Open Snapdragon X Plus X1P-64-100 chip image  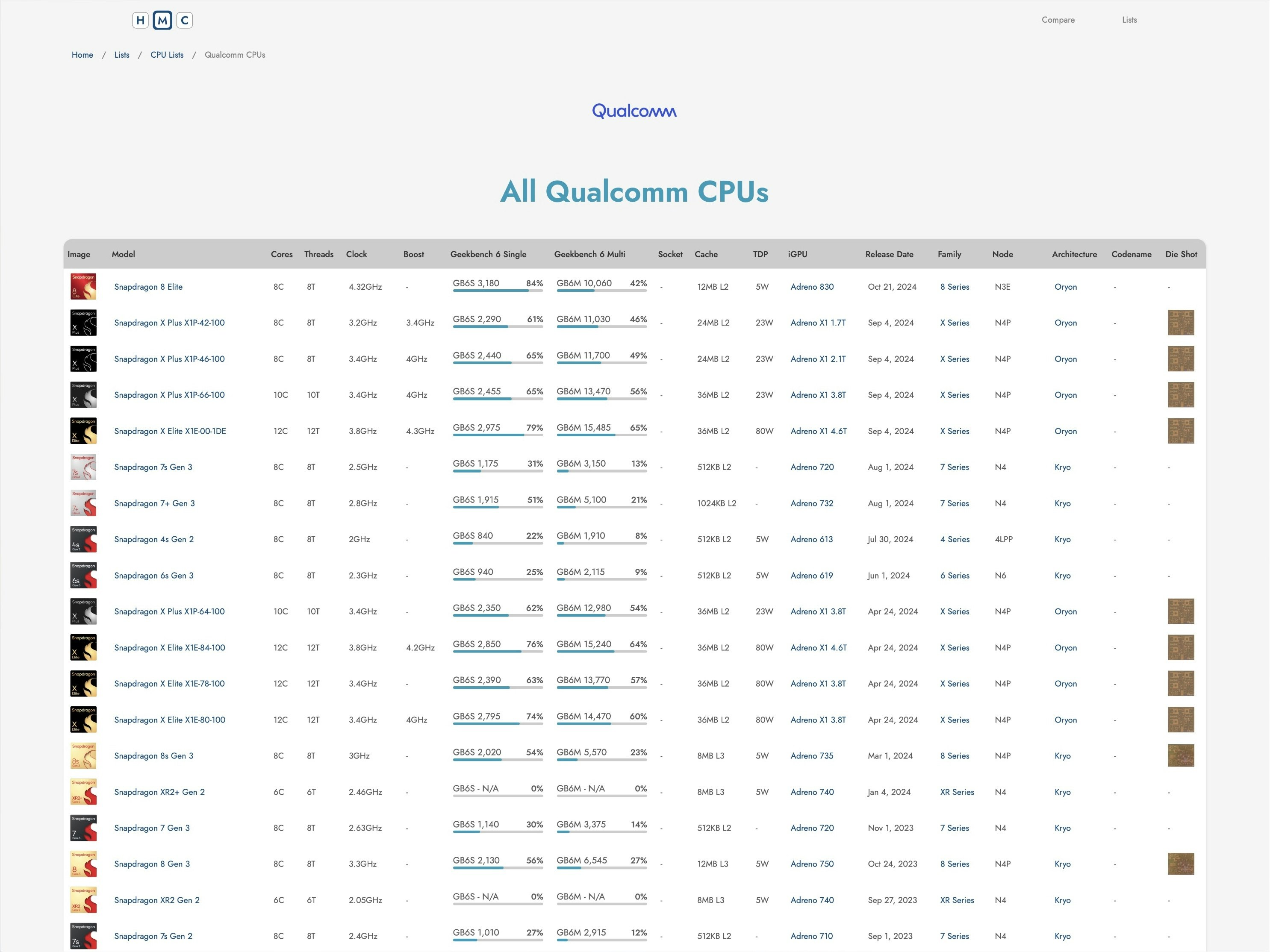(83, 612)
